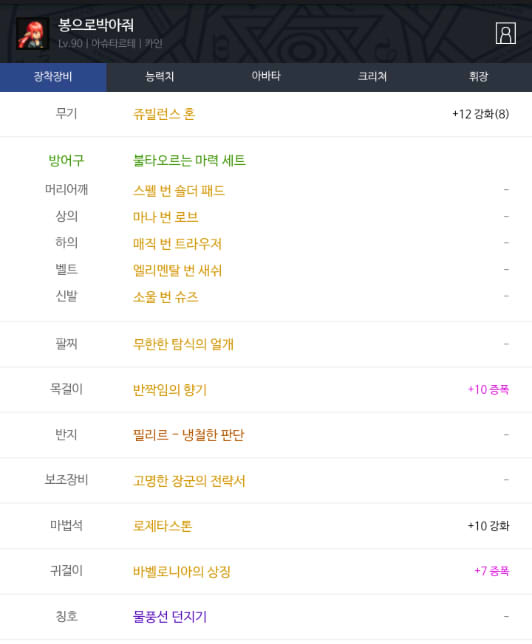View bracelet 무한한 탐식의 얼개
Viewport: 532px width, 644px height.
pyautogui.click(x=183, y=344)
